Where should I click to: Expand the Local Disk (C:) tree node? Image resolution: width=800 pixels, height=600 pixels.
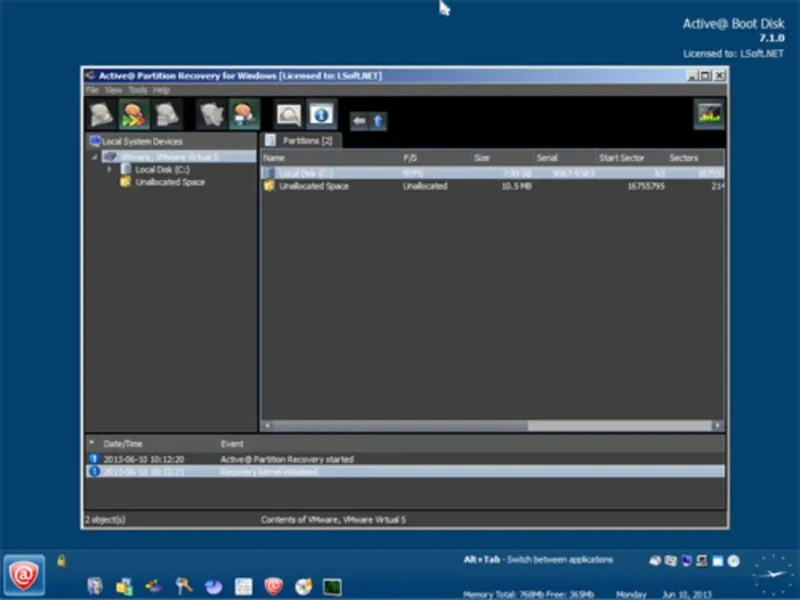110,170
